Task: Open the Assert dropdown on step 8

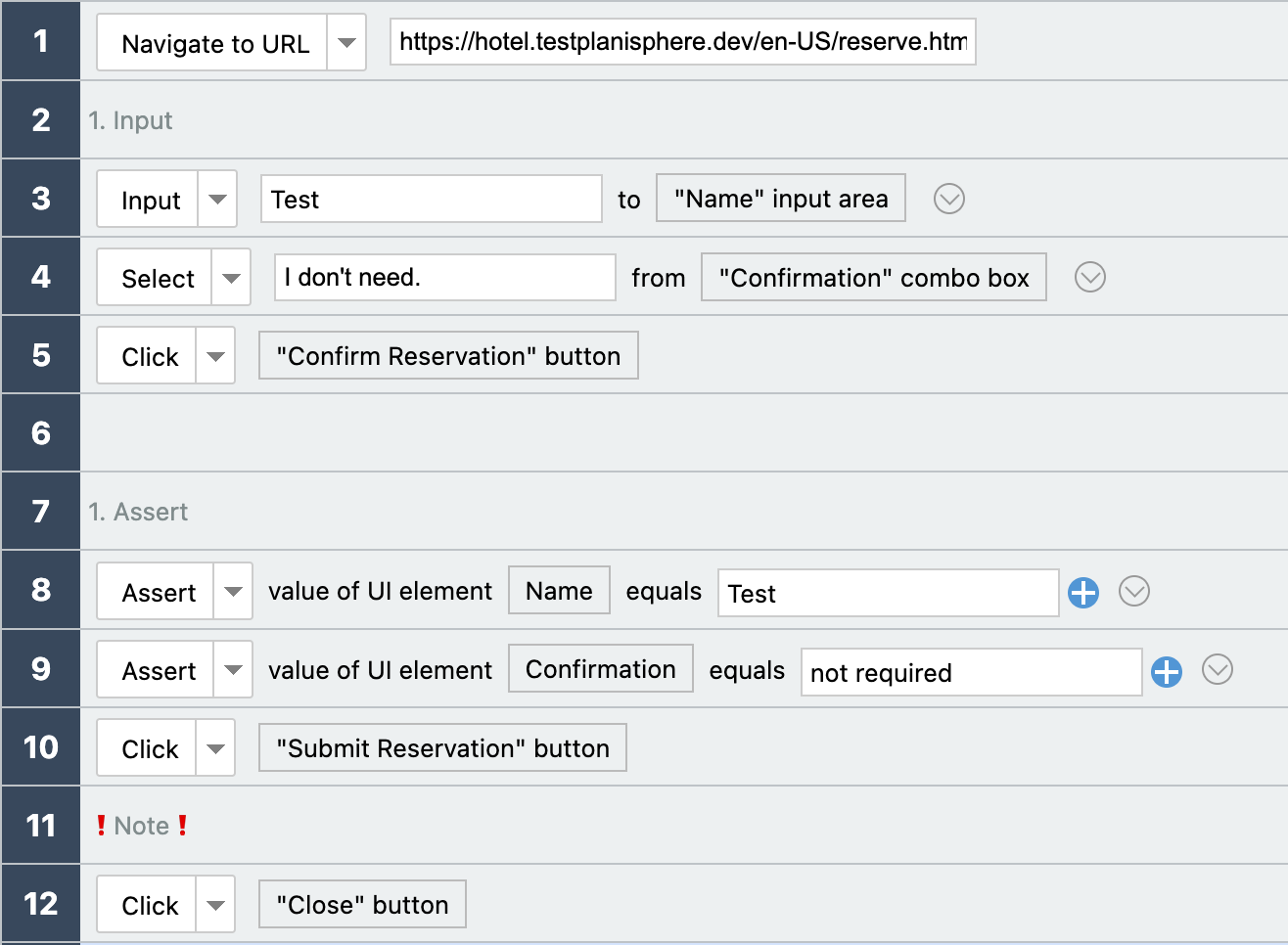Action: click(x=231, y=591)
